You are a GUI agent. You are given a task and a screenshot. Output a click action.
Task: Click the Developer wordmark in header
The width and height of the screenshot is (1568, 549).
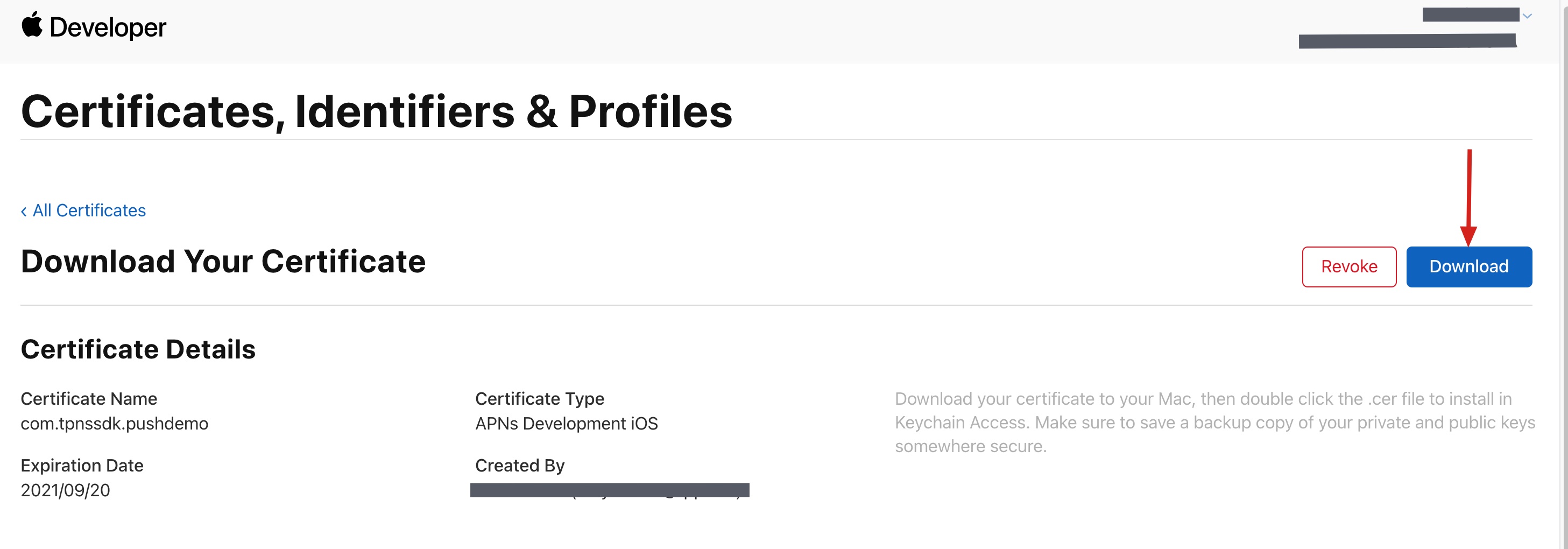click(107, 27)
